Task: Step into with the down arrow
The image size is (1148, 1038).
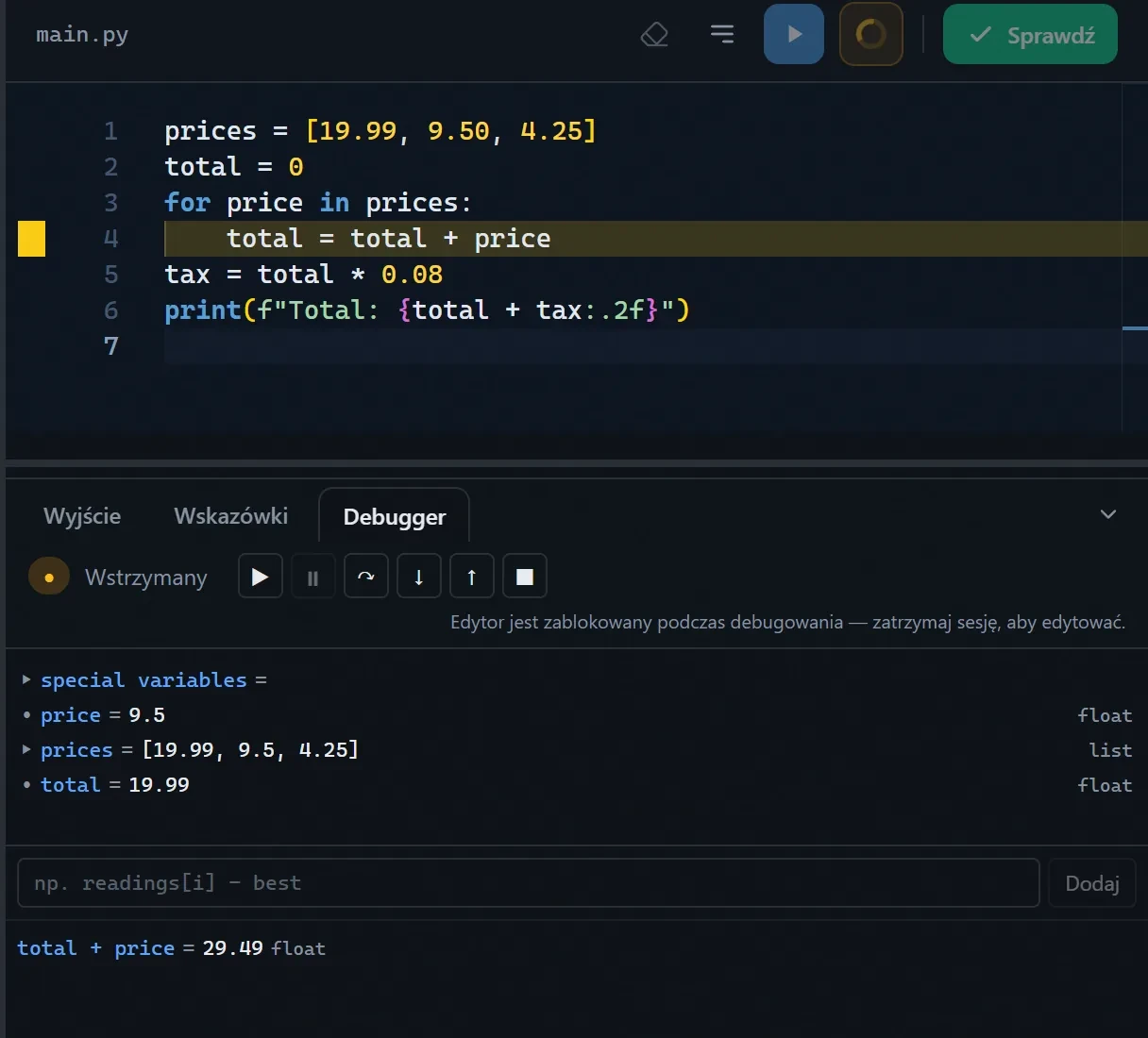Action: point(419,577)
